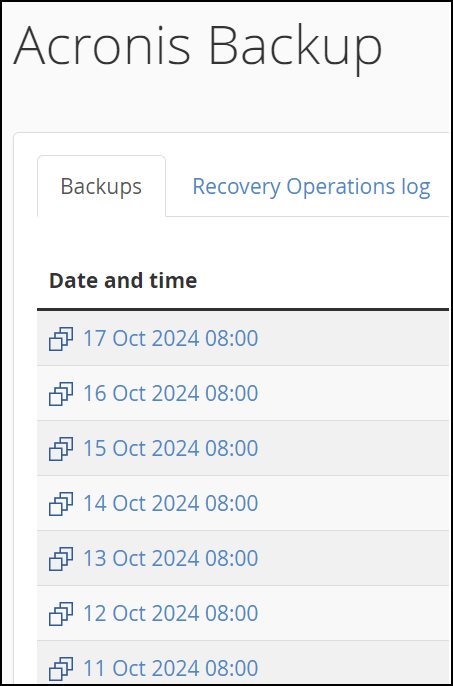453x686 pixels.
Task: Open the Recovery Operations log tab
Action: pyautogui.click(x=311, y=186)
